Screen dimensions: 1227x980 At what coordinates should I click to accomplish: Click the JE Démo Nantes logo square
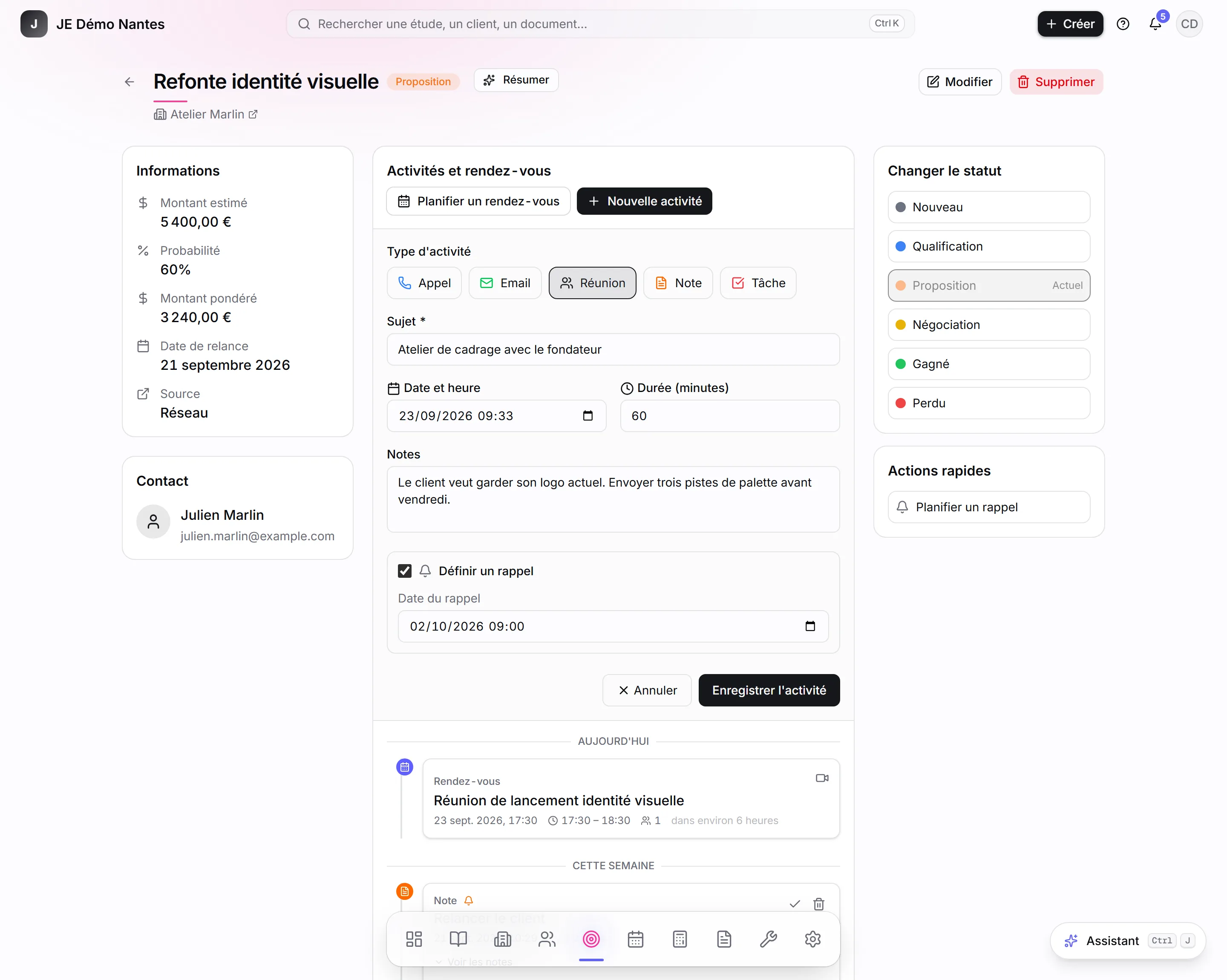pyautogui.click(x=34, y=24)
